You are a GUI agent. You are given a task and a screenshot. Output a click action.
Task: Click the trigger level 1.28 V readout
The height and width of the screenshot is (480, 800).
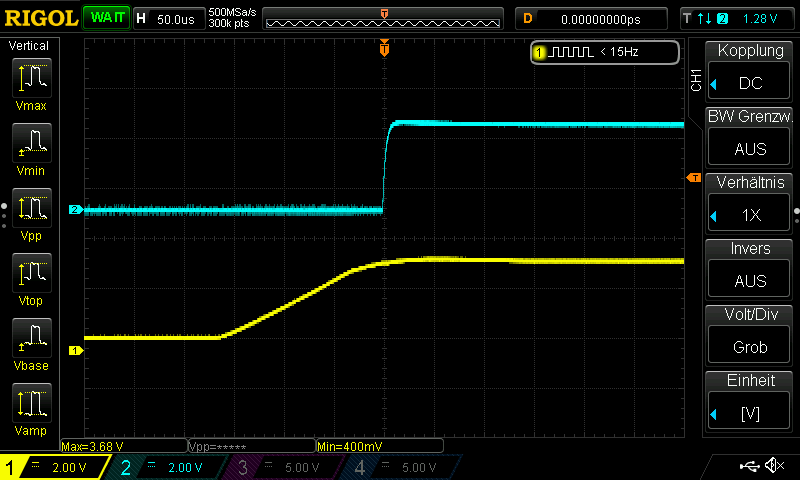760,19
